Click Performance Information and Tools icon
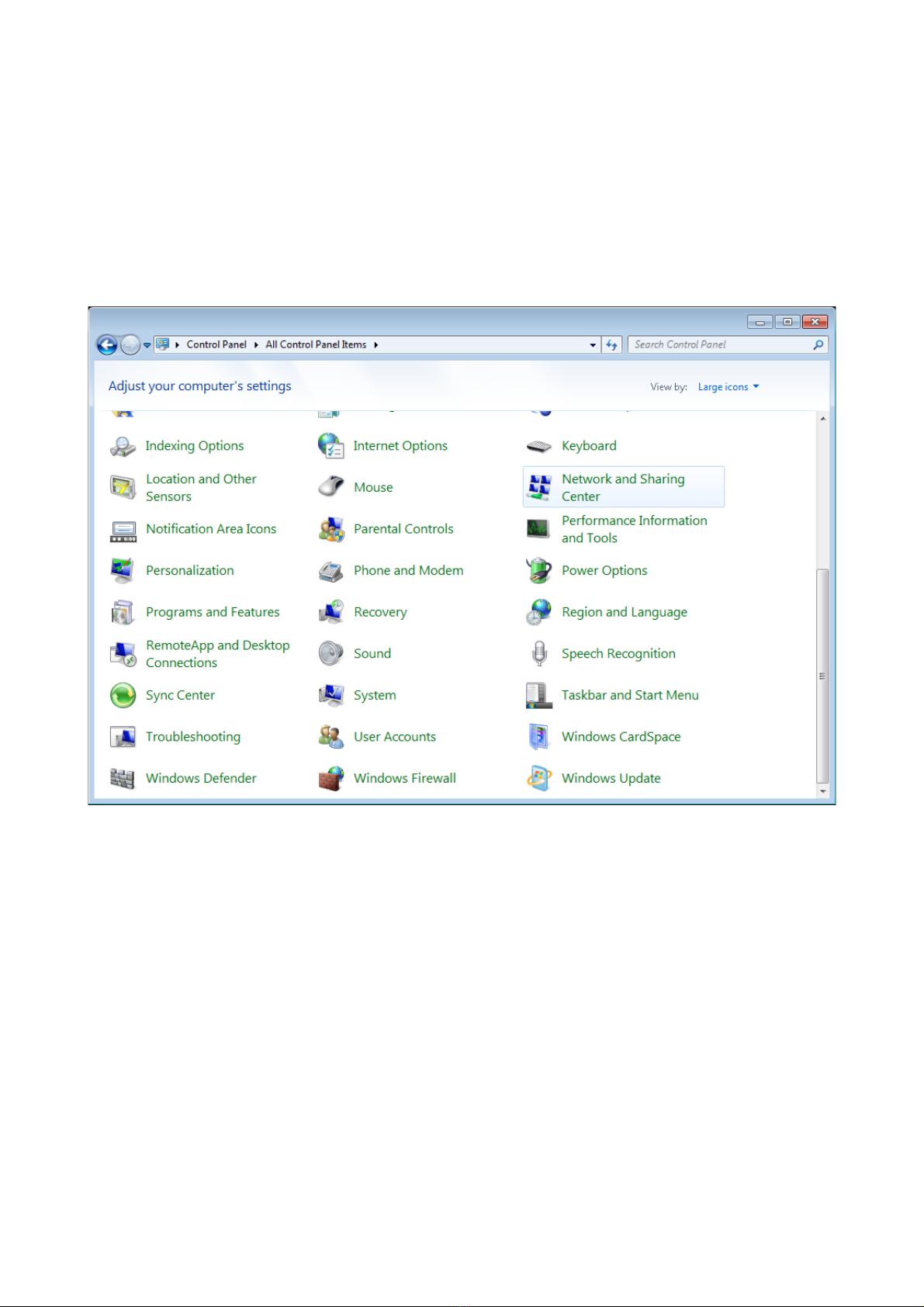 click(539, 529)
